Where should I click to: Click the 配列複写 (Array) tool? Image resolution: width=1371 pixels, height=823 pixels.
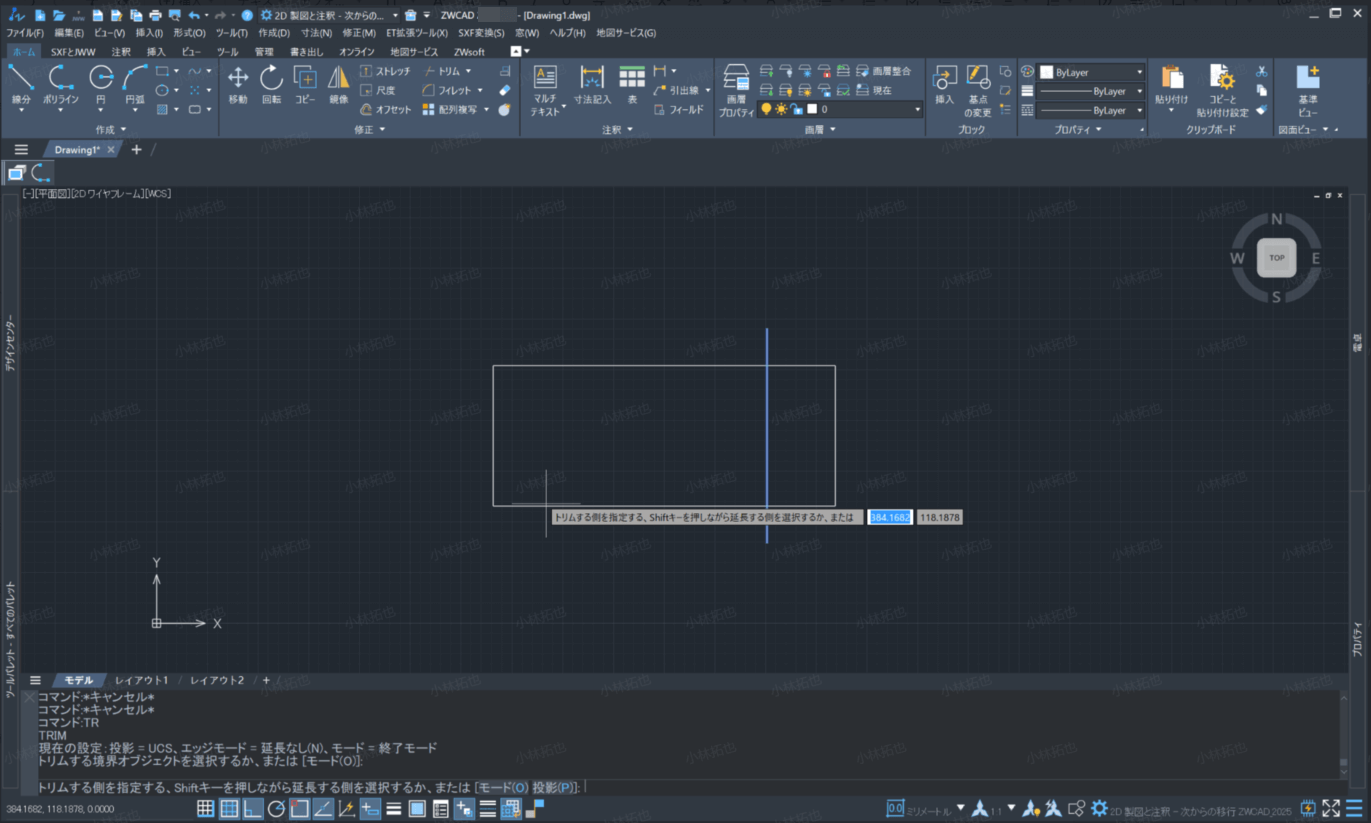click(x=450, y=109)
